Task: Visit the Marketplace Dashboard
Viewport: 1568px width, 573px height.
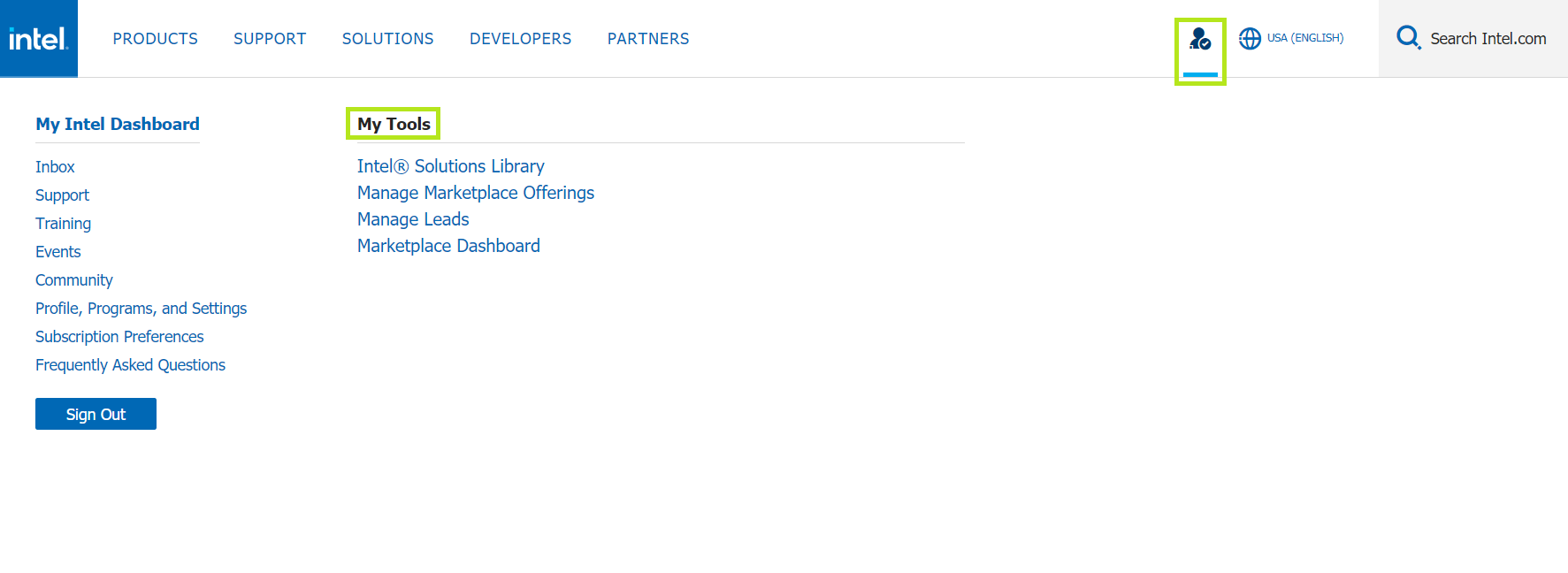Action: (x=448, y=246)
